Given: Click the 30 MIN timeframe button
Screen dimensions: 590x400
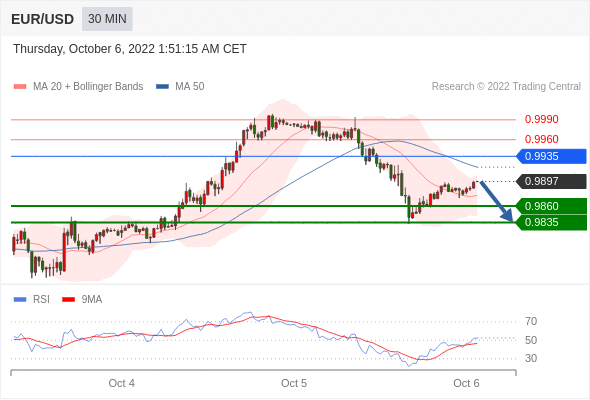Looking at the screenshot, I should pyautogui.click(x=107, y=19).
